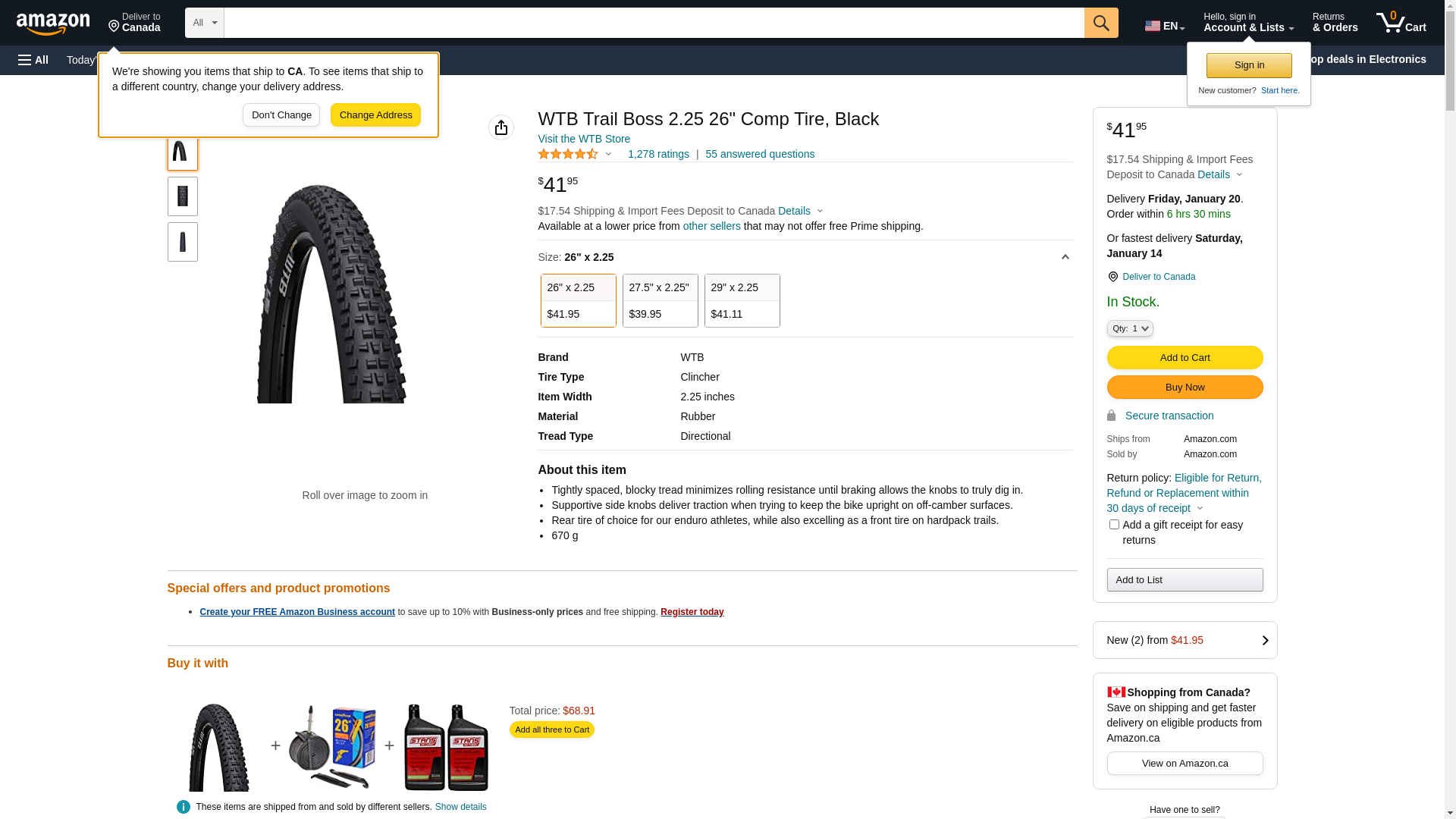The width and height of the screenshot is (1456, 819).
Task: Select the 29" x 2.25 size option
Action: [742, 300]
